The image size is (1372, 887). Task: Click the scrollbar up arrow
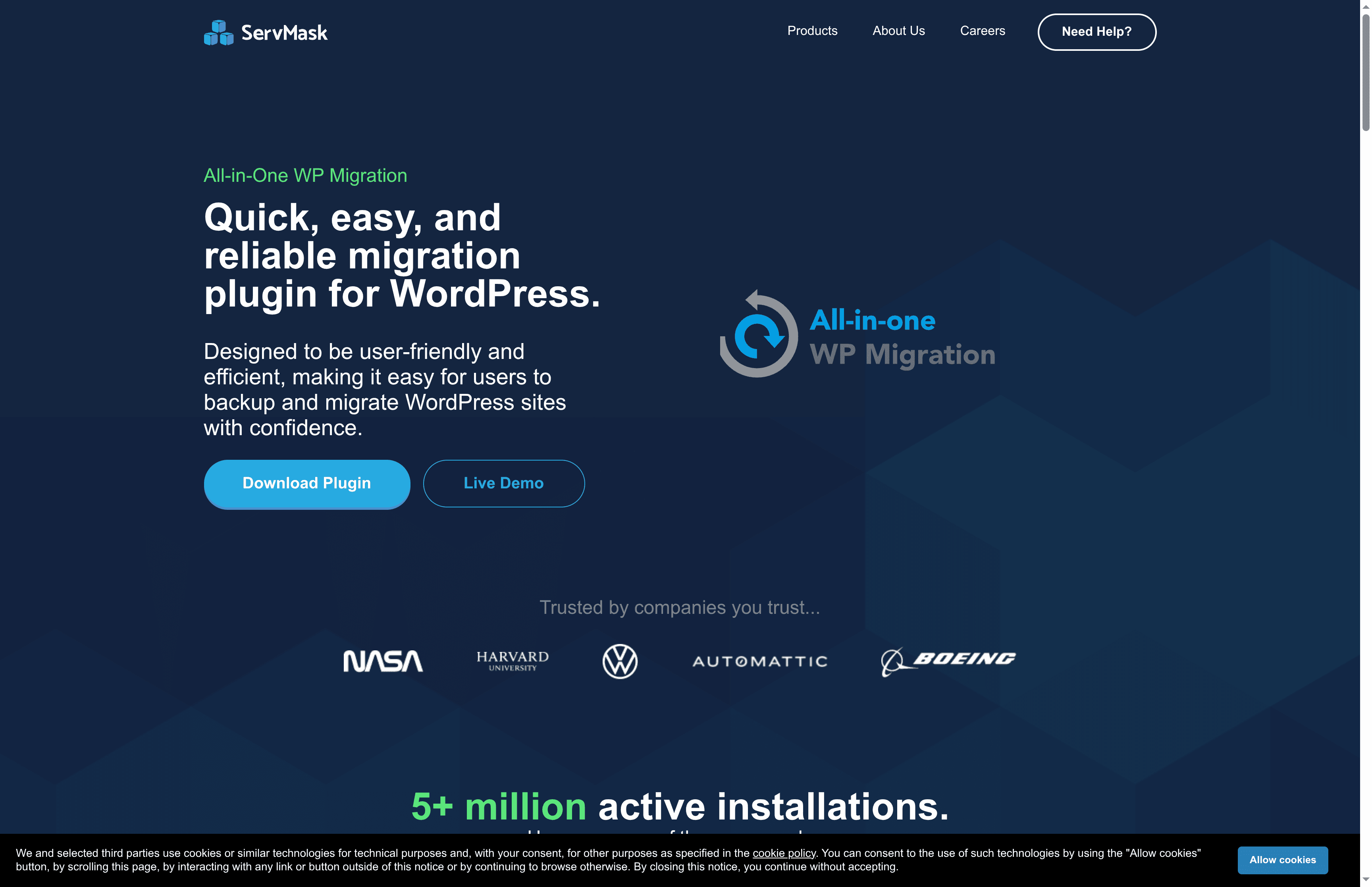click(1366, 6)
